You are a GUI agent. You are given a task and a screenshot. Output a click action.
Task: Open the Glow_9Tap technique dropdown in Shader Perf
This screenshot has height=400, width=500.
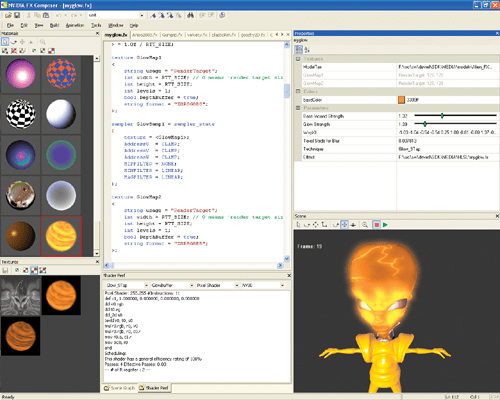[146, 285]
